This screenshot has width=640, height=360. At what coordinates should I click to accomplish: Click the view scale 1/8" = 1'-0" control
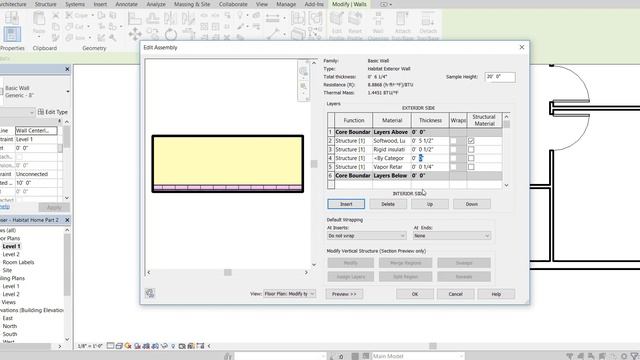pyautogui.click(x=90, y=346)
